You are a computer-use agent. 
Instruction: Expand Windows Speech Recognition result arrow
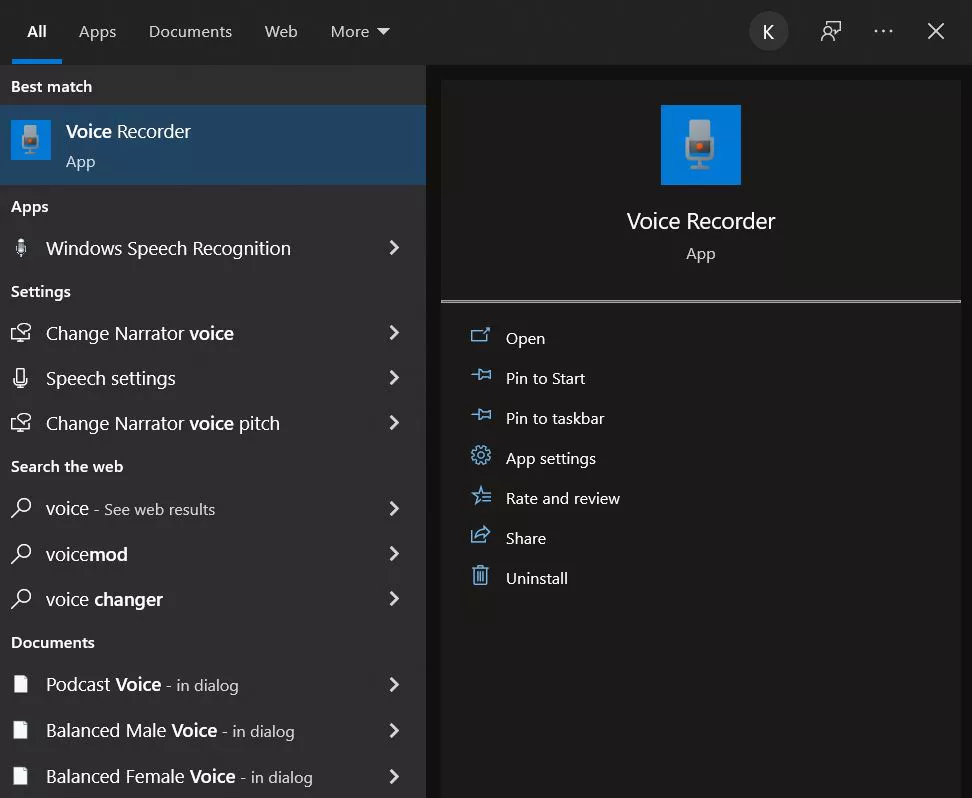click(394, 248)
